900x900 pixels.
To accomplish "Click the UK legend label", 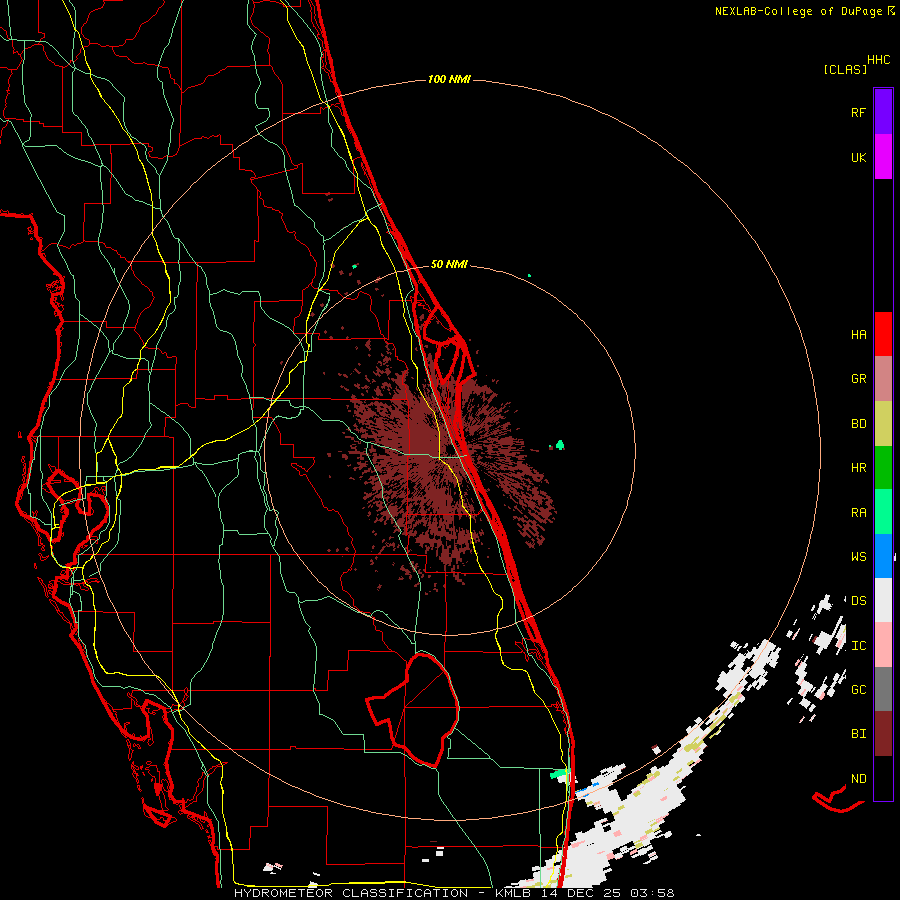I will [858, 157].
